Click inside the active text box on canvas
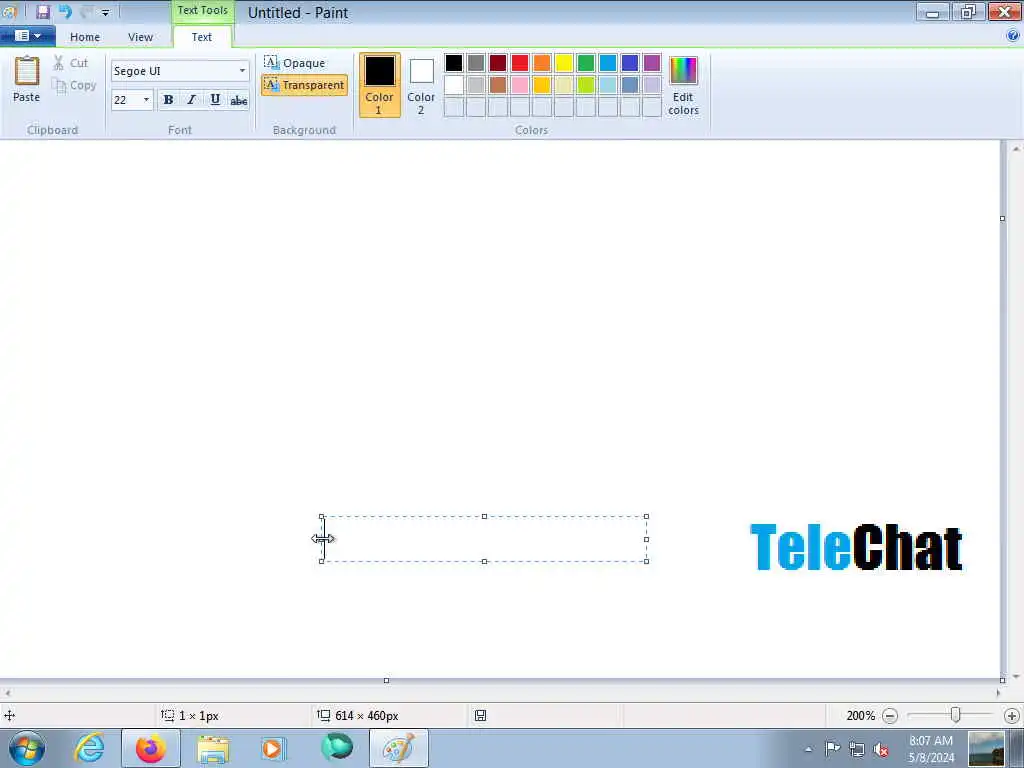1024x768 pixels. [x=484, y=539]
